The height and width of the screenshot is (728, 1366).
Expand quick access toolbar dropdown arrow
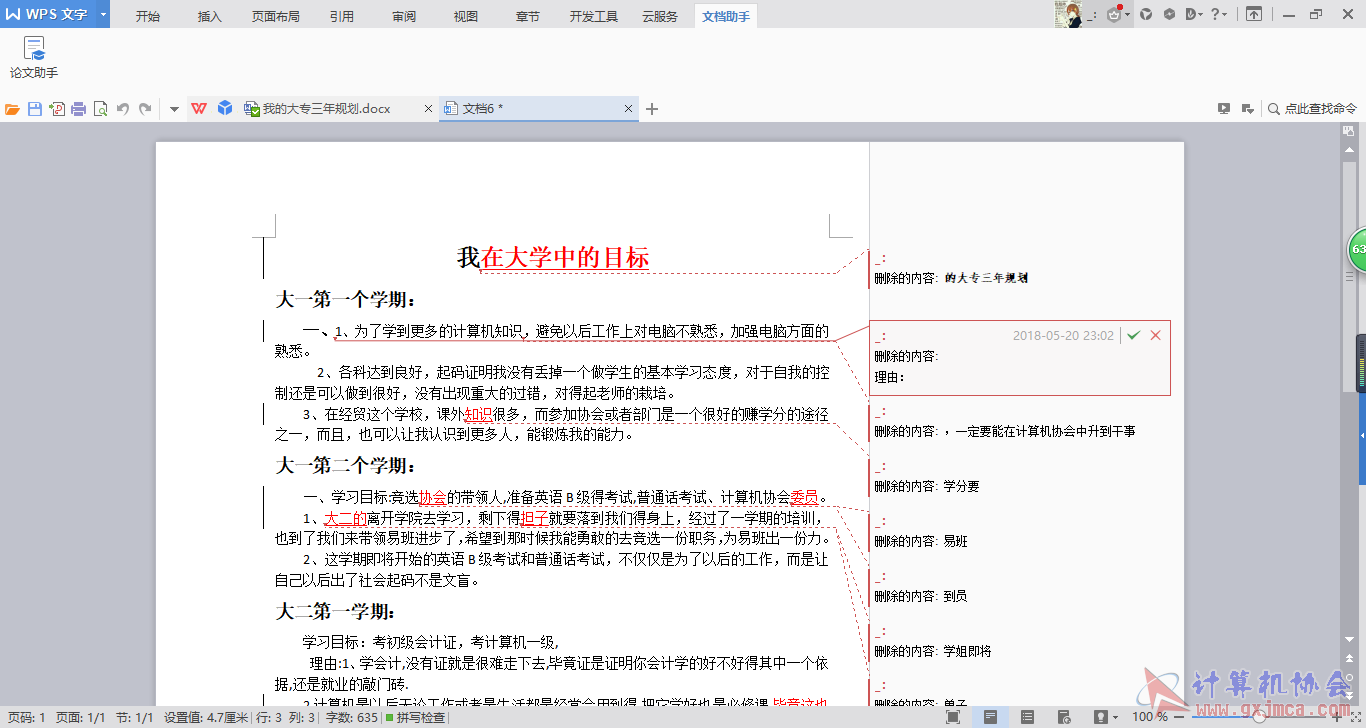coord(174,109)
